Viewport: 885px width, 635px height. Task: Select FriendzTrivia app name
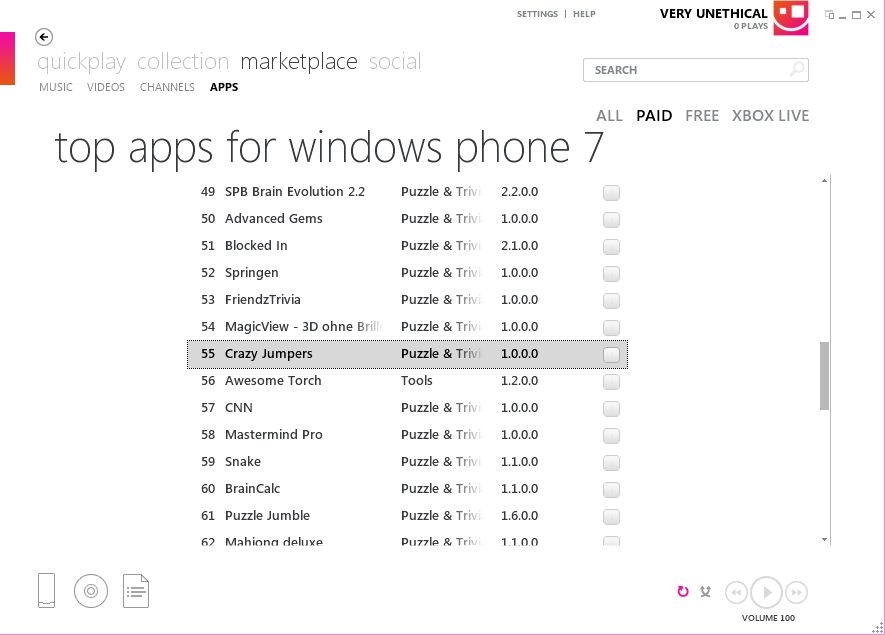pyautogui.click(x=262, y=300)
